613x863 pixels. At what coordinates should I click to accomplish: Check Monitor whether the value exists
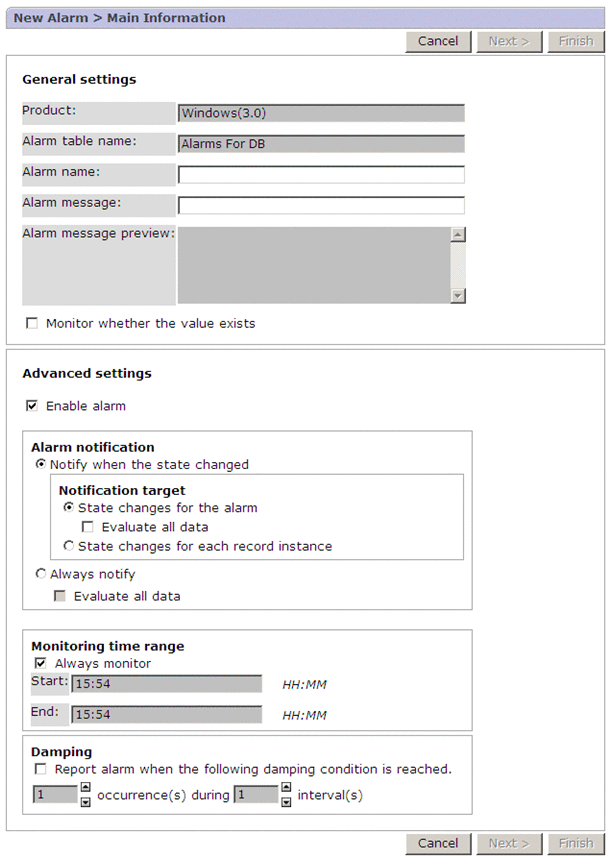coord(32,323)
